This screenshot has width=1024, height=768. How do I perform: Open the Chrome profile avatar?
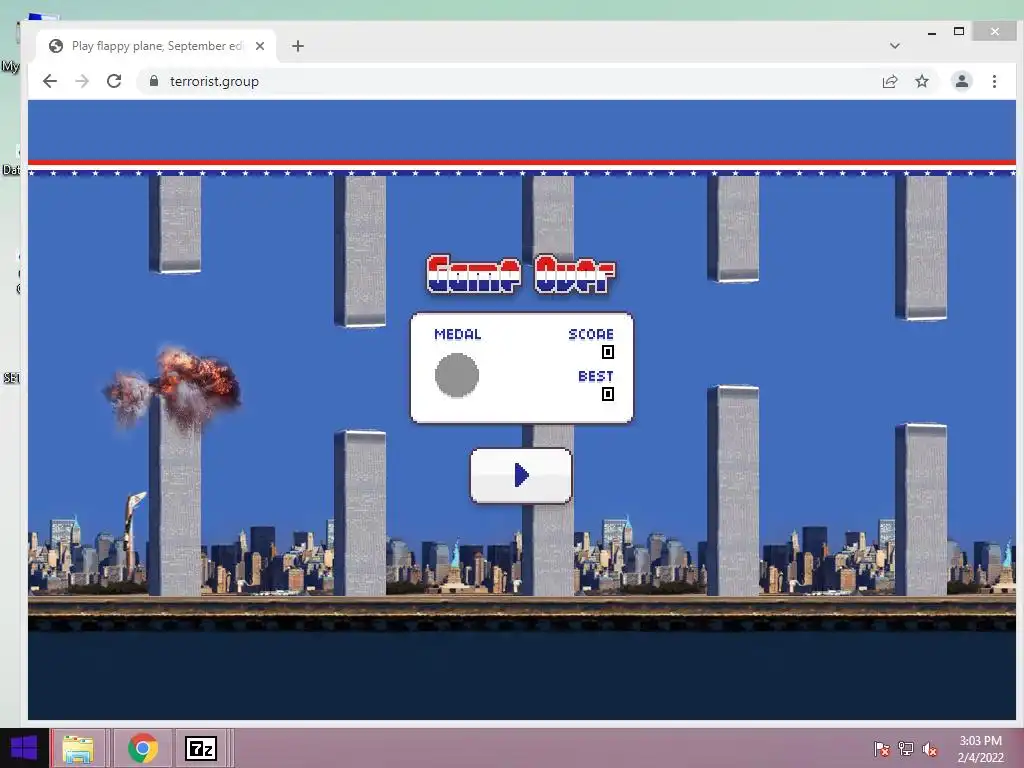pyautogui.click(x=962, y=81)
